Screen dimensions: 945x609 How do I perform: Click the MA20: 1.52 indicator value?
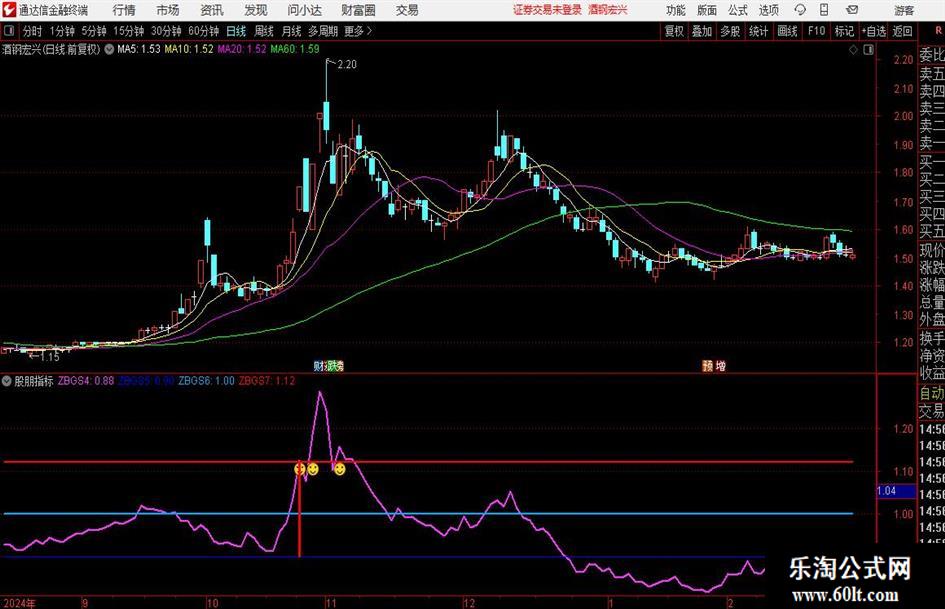[x=242, y=49]
